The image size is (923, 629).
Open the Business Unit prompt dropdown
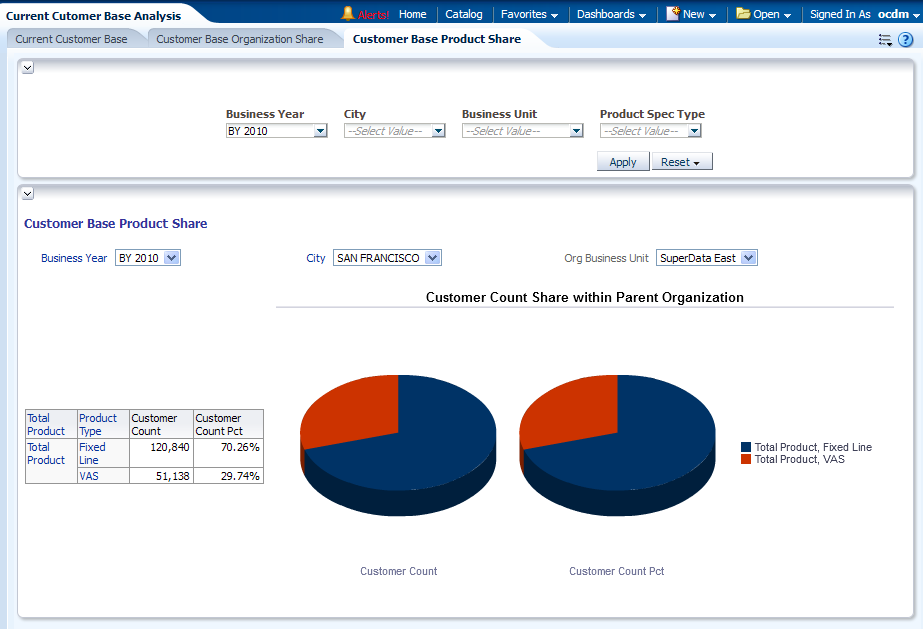576,131
